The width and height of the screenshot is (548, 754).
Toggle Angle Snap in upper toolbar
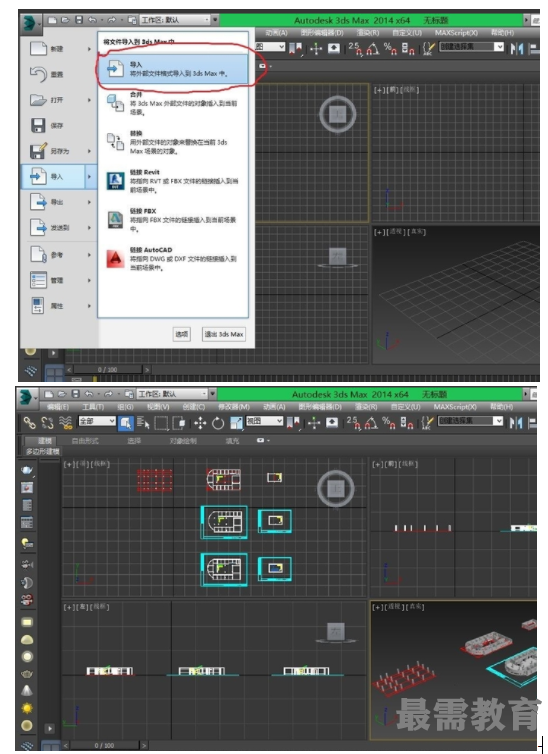click(x=373, y=49)
